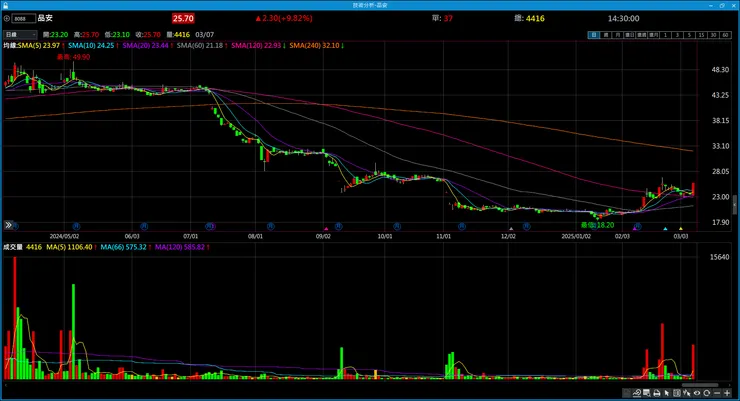
Task: Click the monthly marker icon near 12/02
Action: tap(526, 226)
